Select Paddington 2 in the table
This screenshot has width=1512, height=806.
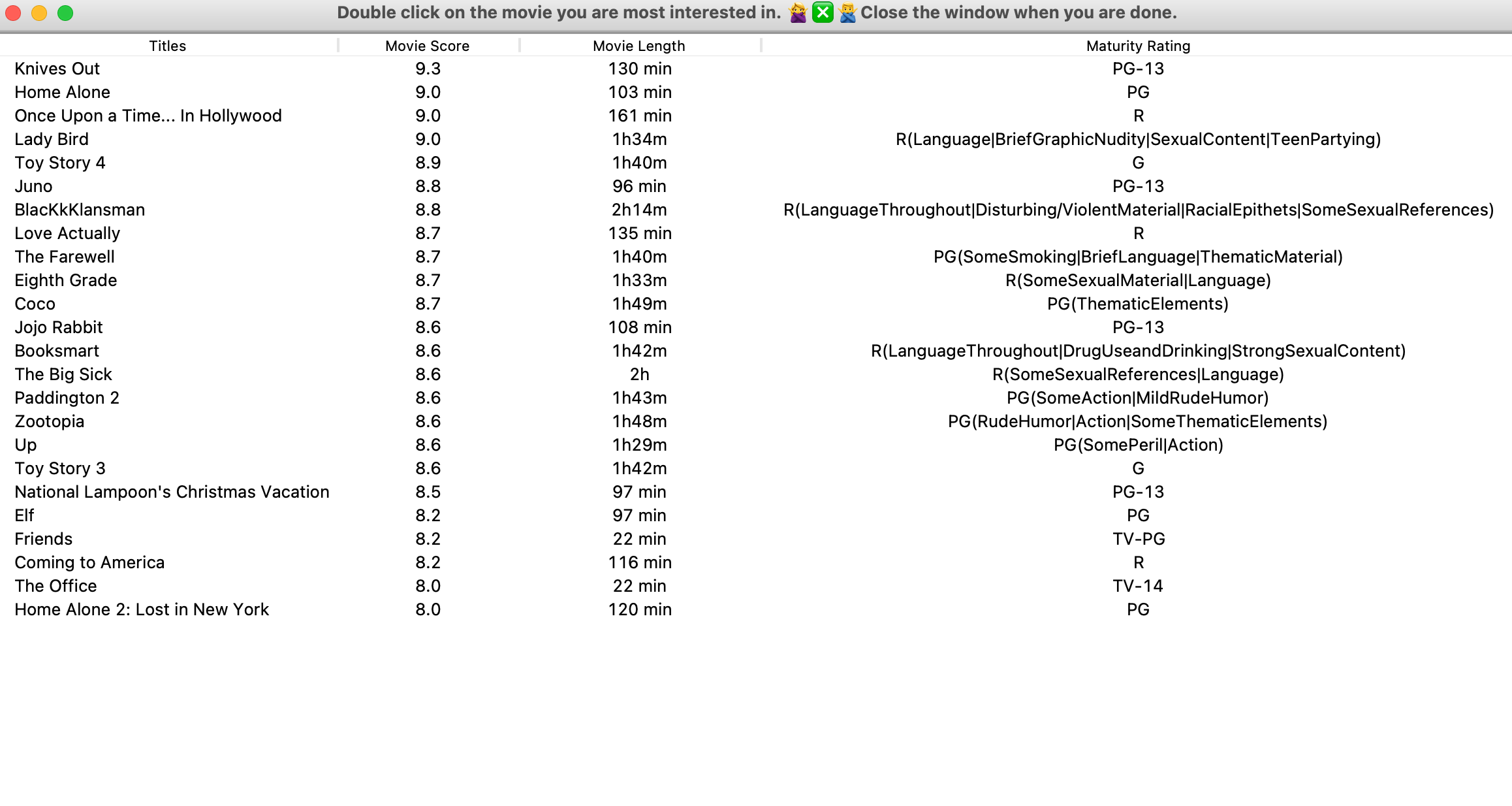[67, 398]
